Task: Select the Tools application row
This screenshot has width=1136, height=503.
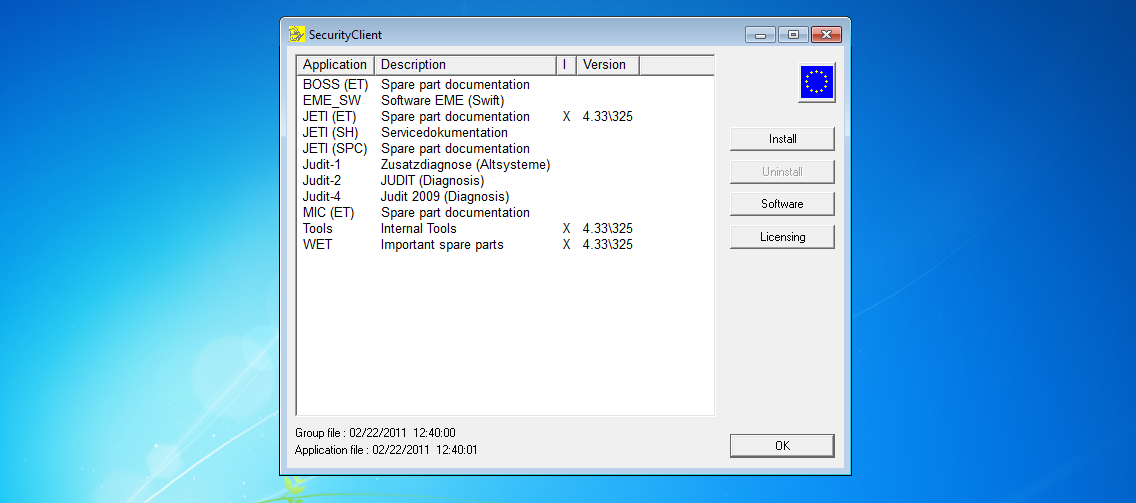Action: 505,228
